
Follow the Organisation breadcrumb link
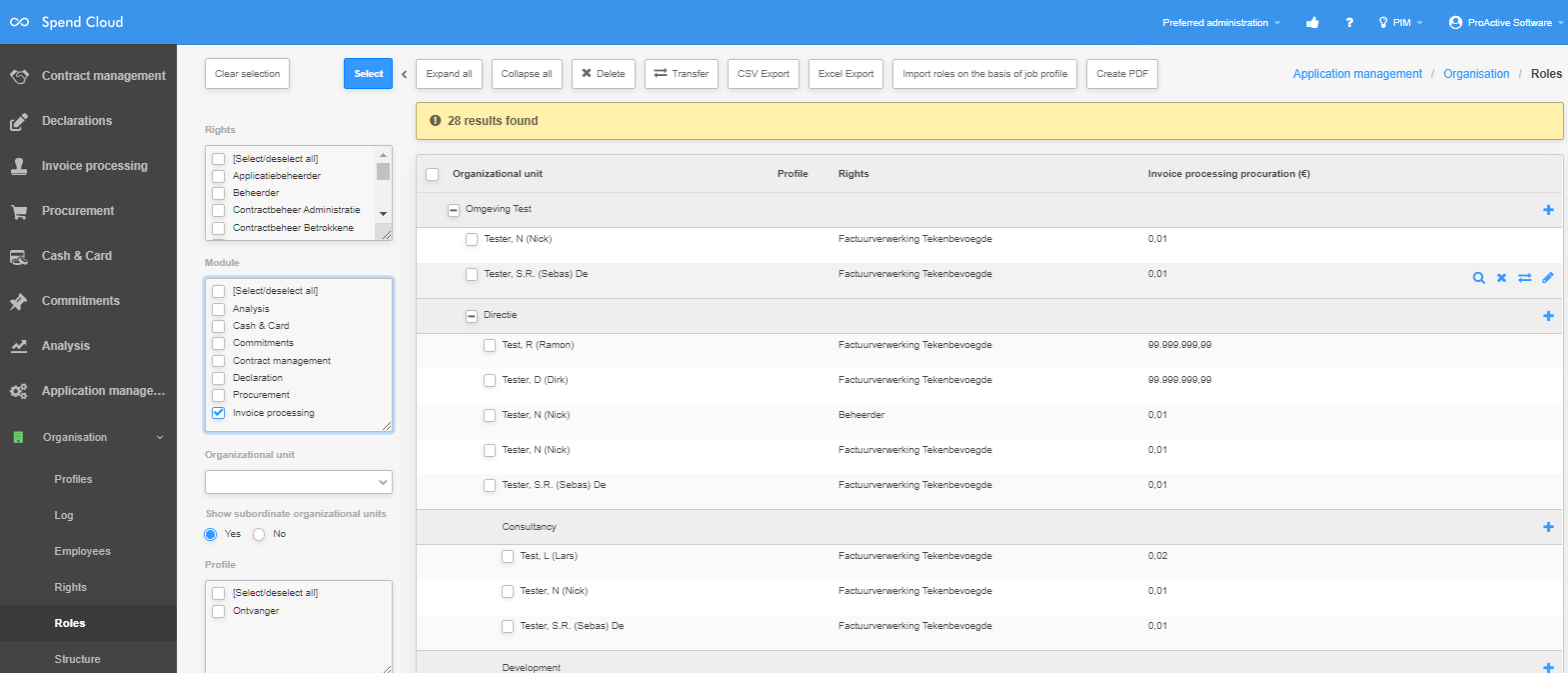pos(1476,74)
